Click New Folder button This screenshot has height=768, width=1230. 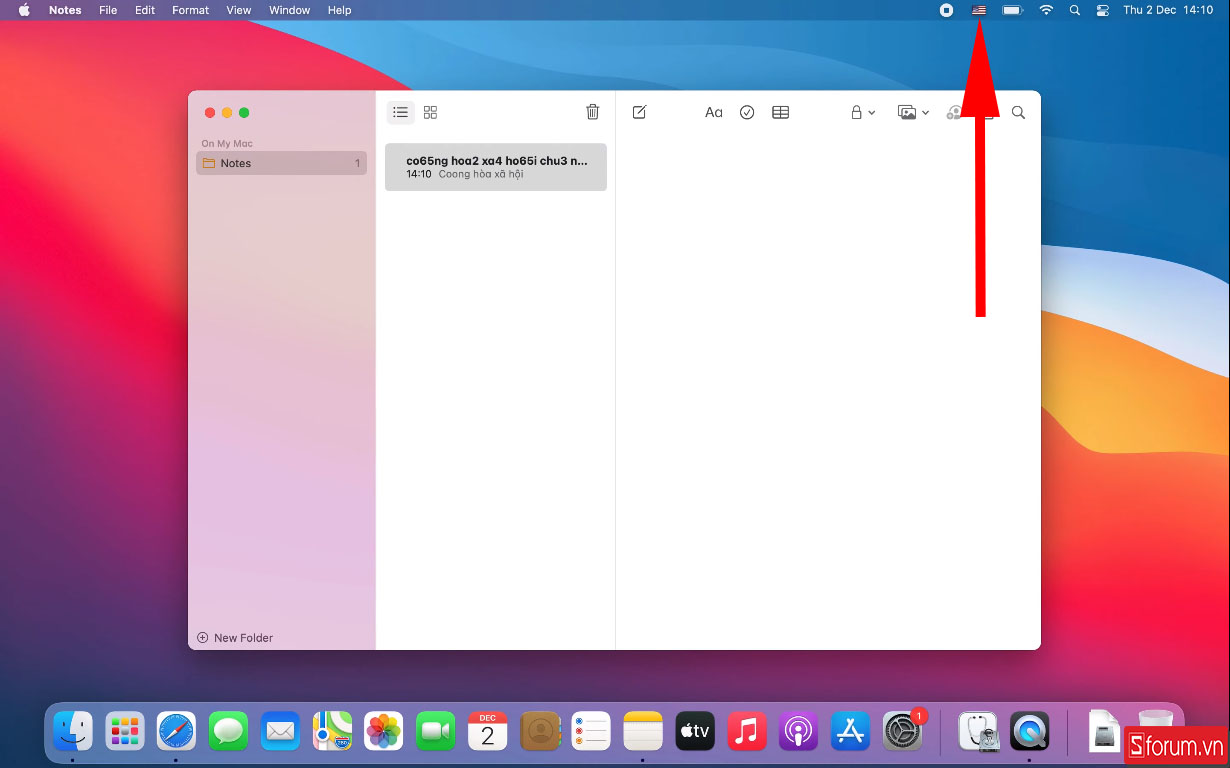[235, 638]
